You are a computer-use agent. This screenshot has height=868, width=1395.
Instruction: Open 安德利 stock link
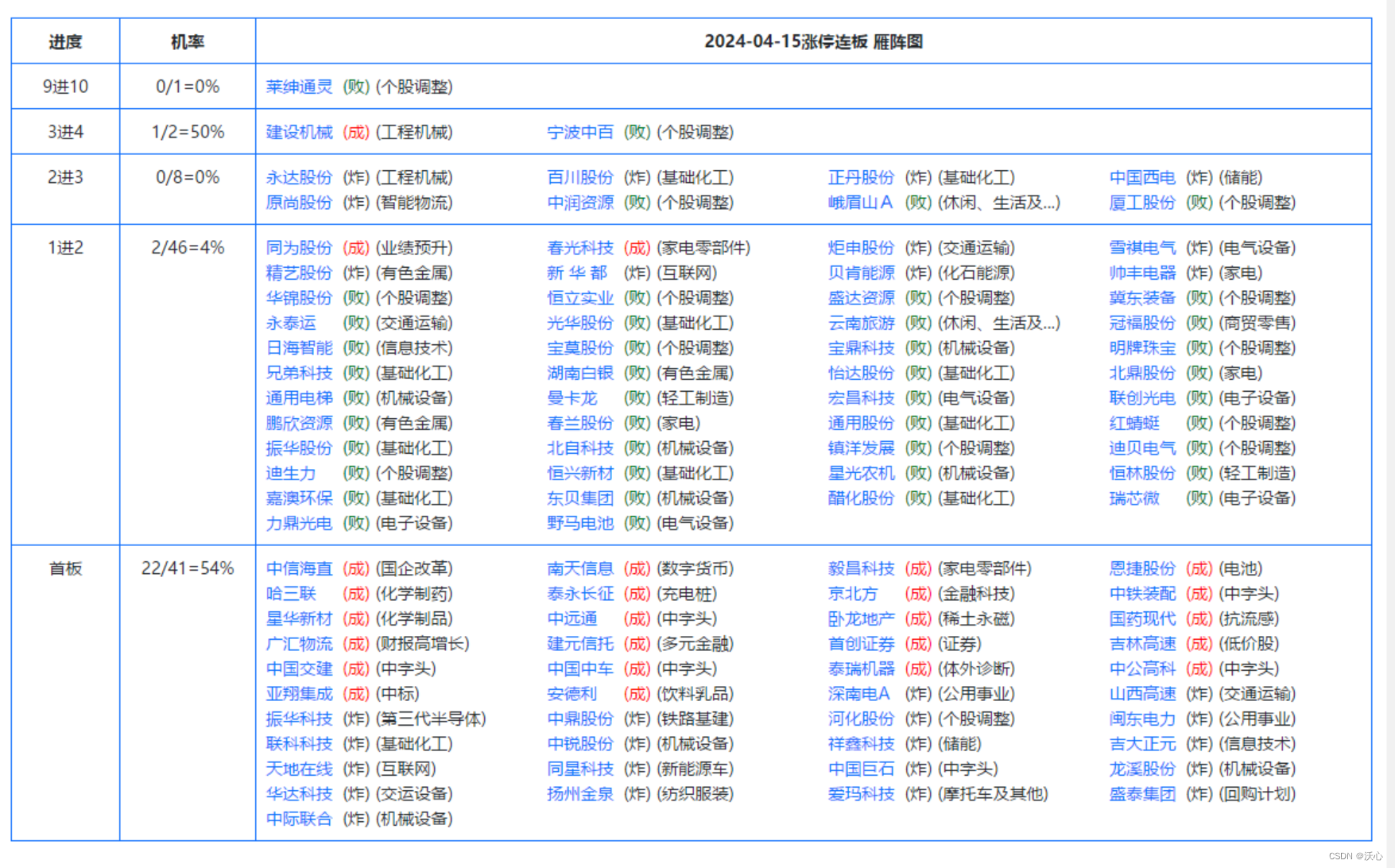[572, 694]
